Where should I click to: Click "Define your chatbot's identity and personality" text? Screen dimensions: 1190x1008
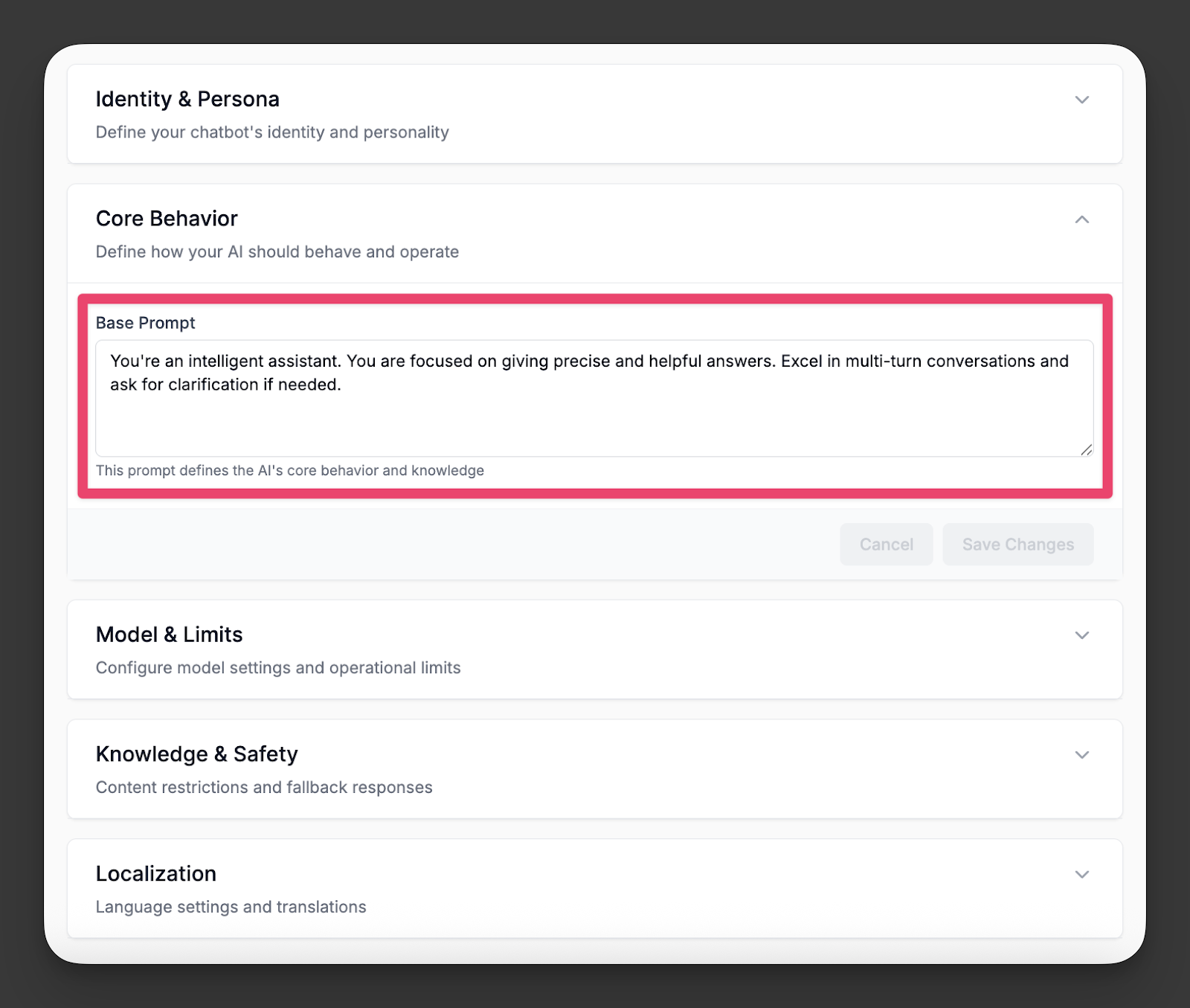tap(272, 132)
